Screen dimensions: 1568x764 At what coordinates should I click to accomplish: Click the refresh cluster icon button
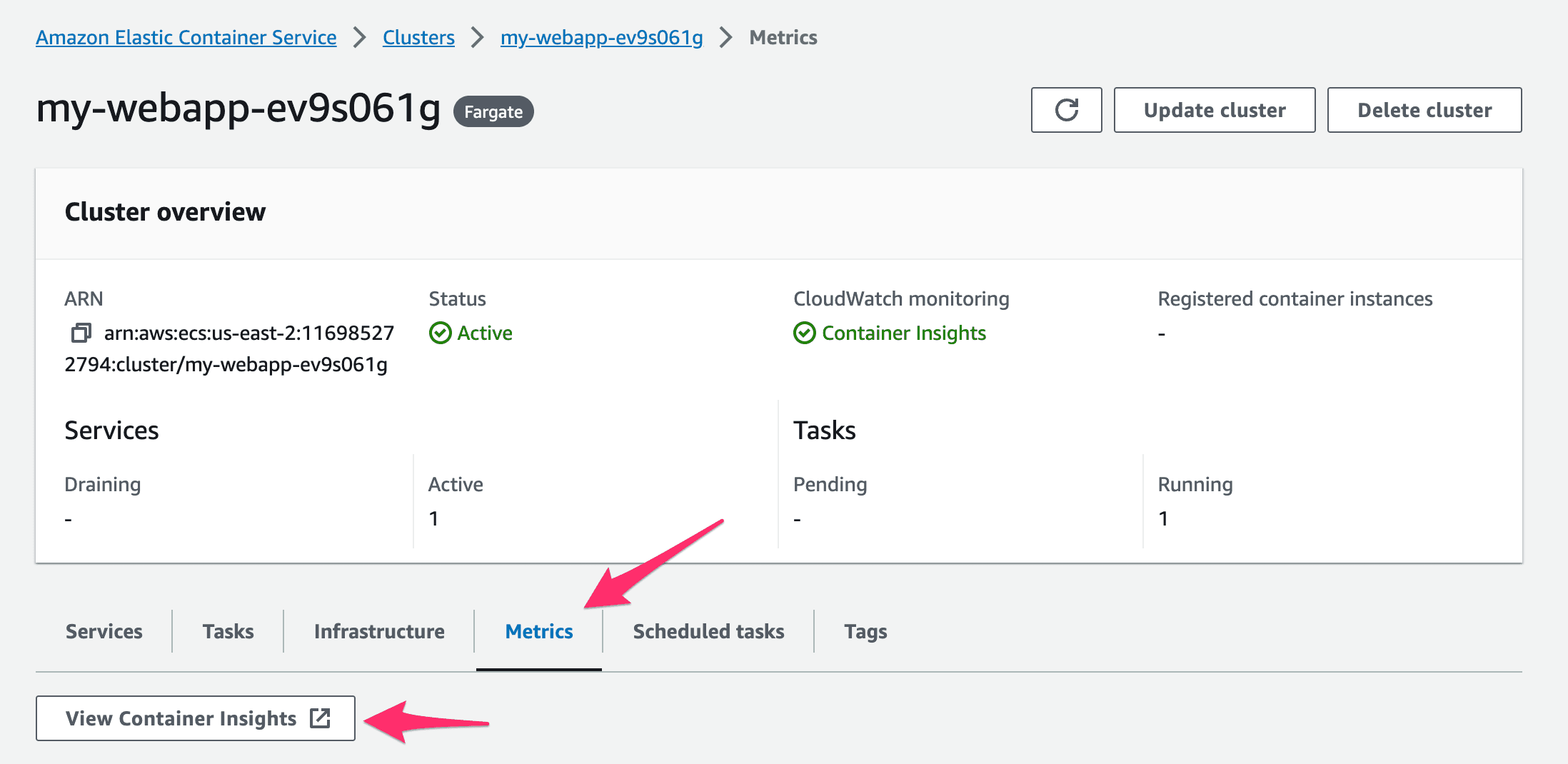[1066, 110]
